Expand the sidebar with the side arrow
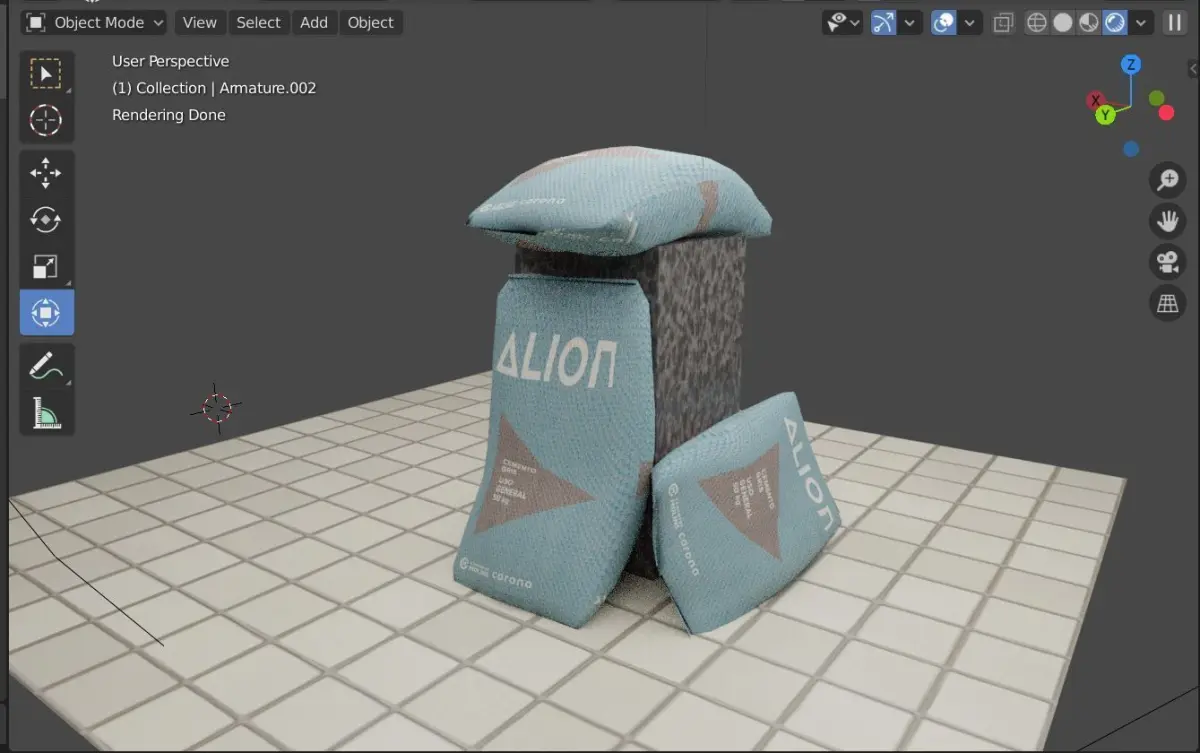Image resolution: width=1200 pixels, height=753 pixels. pos(1193,68)
